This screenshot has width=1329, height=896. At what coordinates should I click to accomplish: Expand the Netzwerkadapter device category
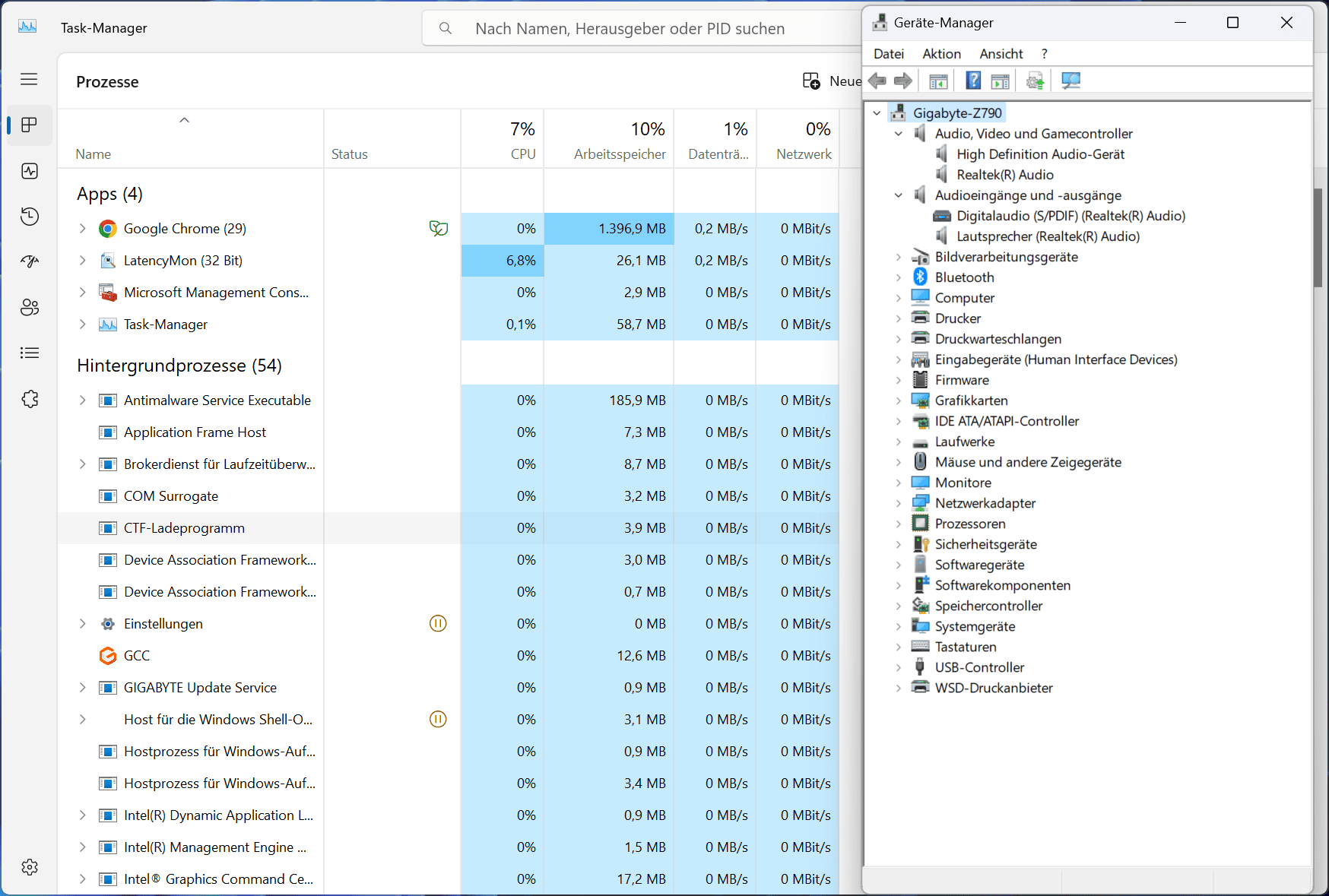click(x=899, y=502)
